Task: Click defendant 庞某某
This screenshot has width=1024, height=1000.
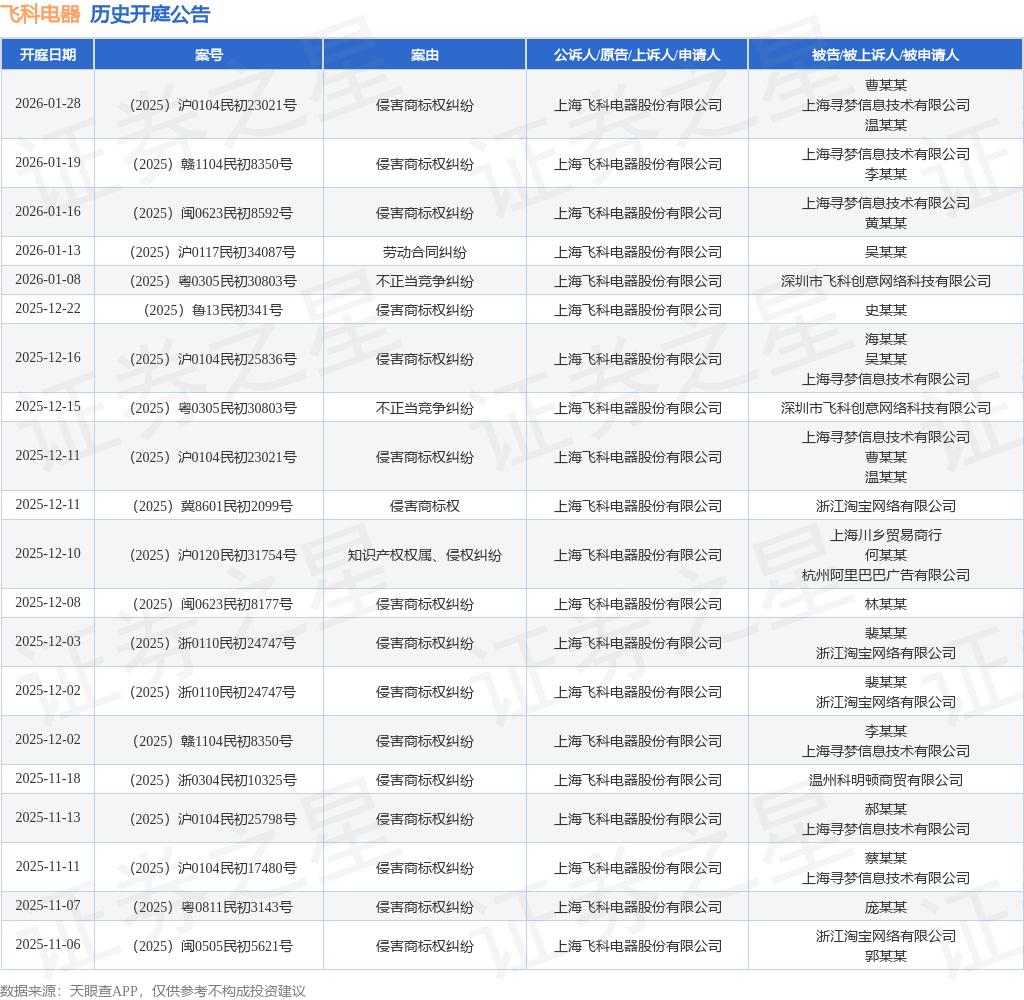Action: [886, 907]
